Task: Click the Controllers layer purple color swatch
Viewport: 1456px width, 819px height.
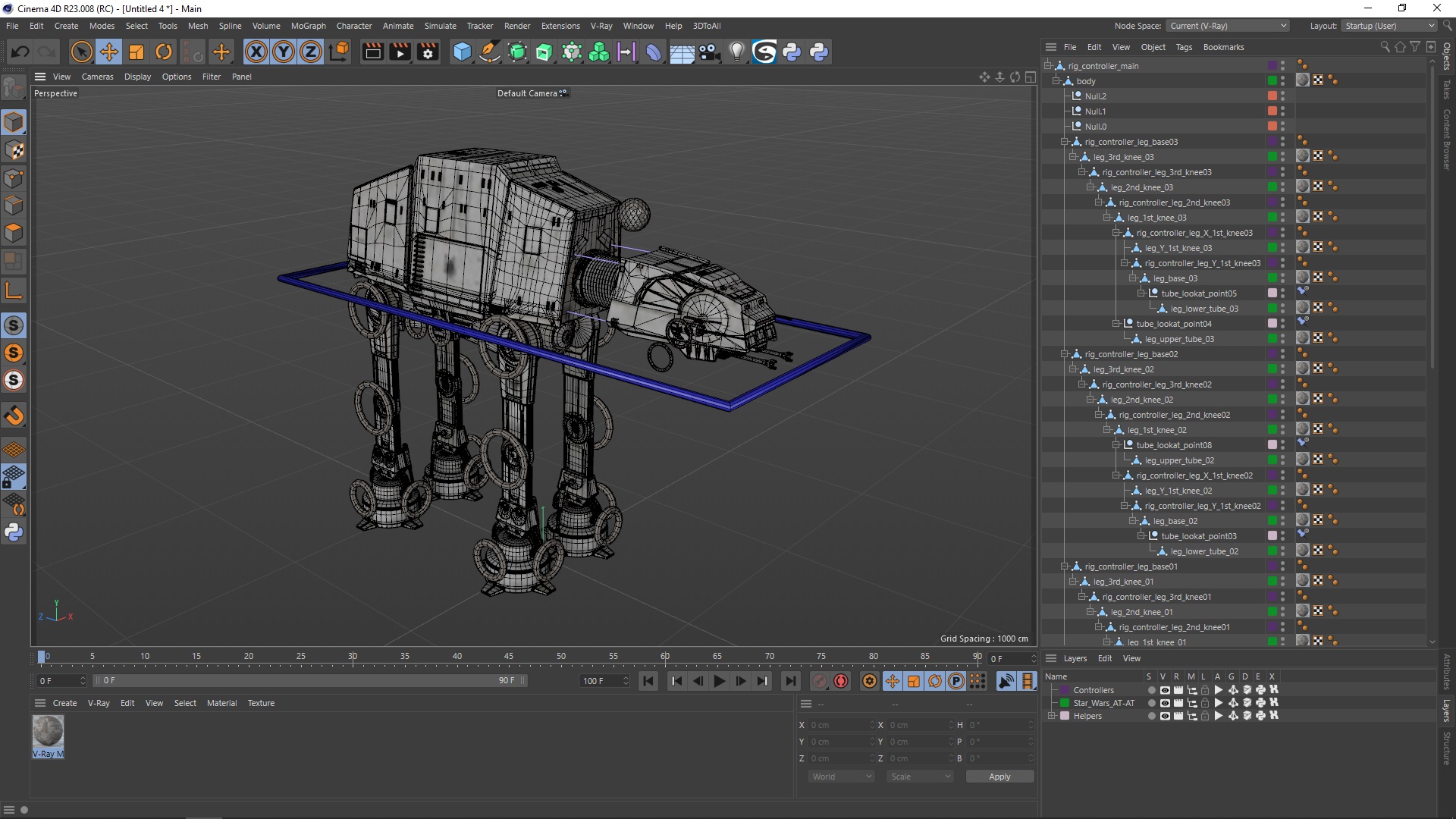Action: pyautogui.click(x=1065, y=690)
